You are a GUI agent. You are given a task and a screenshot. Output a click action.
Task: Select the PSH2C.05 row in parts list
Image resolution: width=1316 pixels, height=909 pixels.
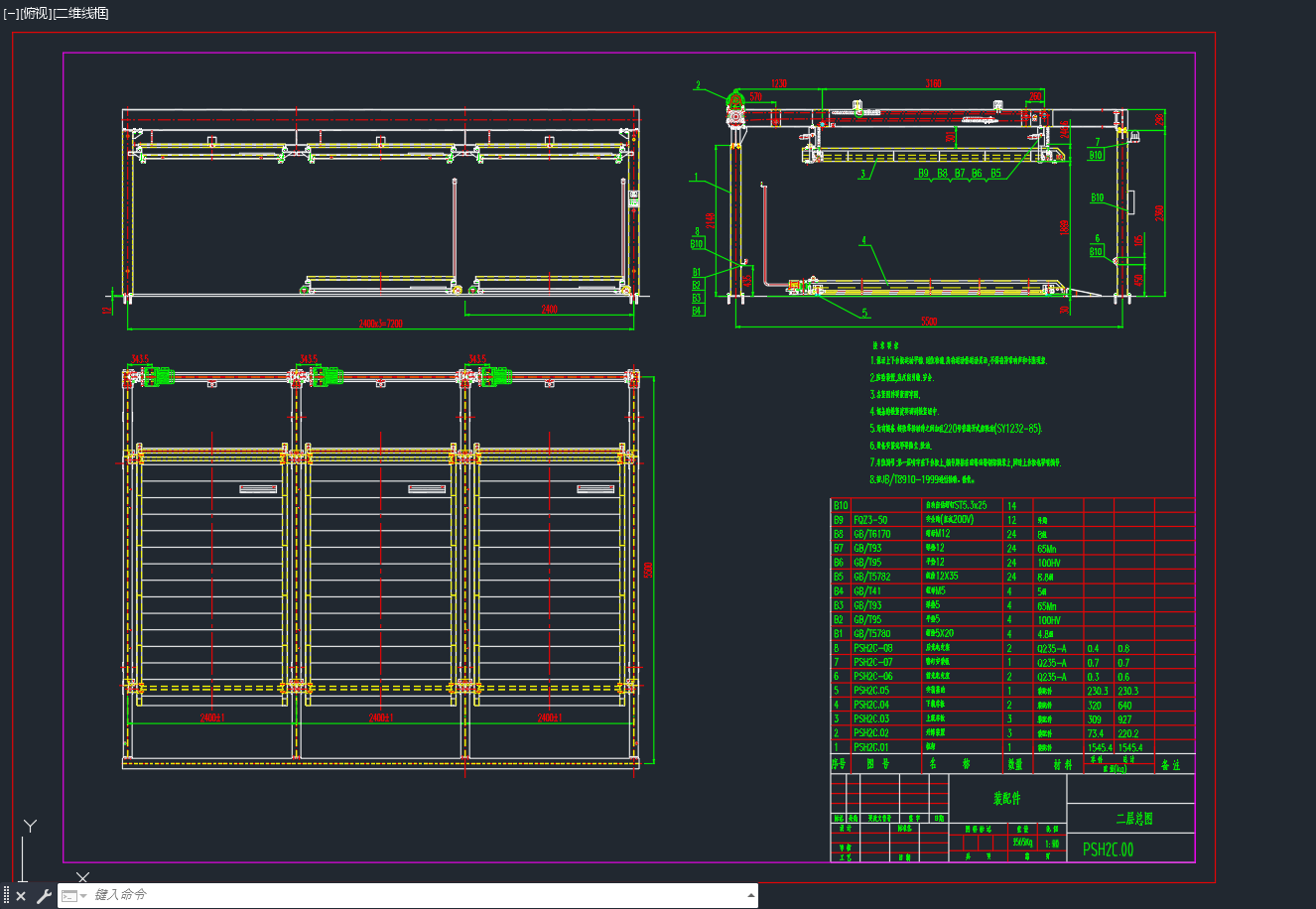click(1012, 691)
